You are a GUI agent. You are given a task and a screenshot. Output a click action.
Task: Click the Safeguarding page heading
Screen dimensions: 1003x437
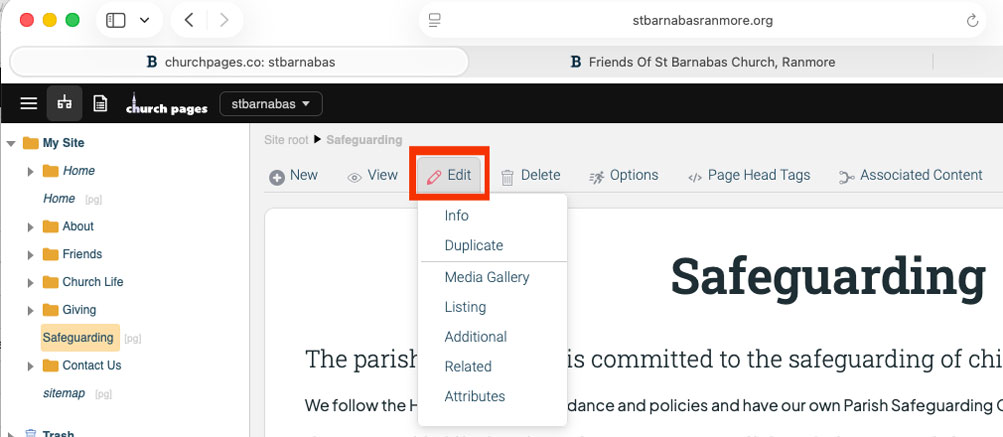828,276
